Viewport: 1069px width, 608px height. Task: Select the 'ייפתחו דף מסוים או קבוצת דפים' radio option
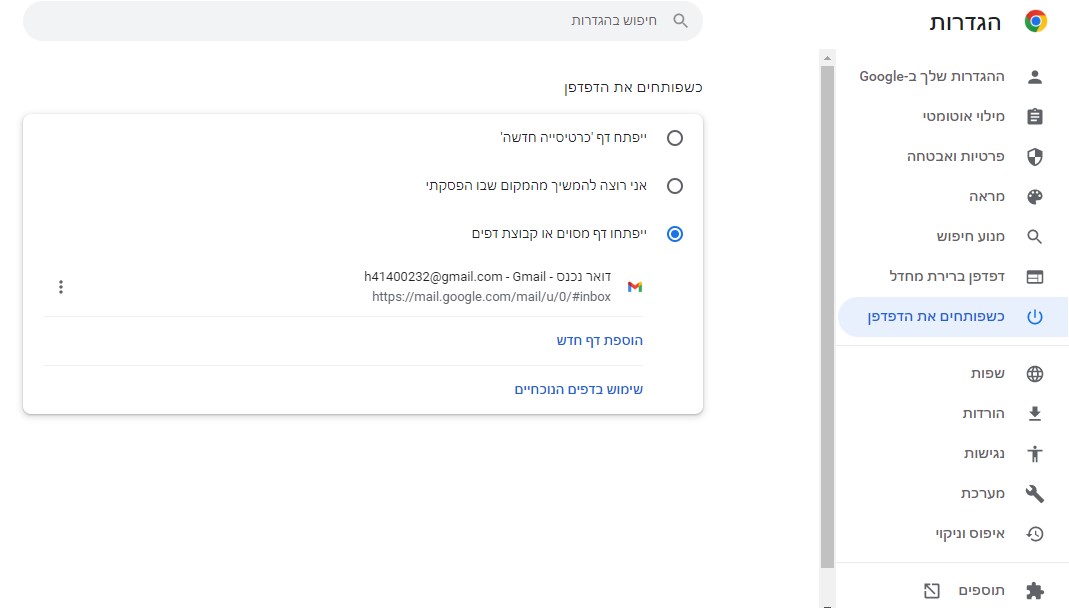click(675, 233)
